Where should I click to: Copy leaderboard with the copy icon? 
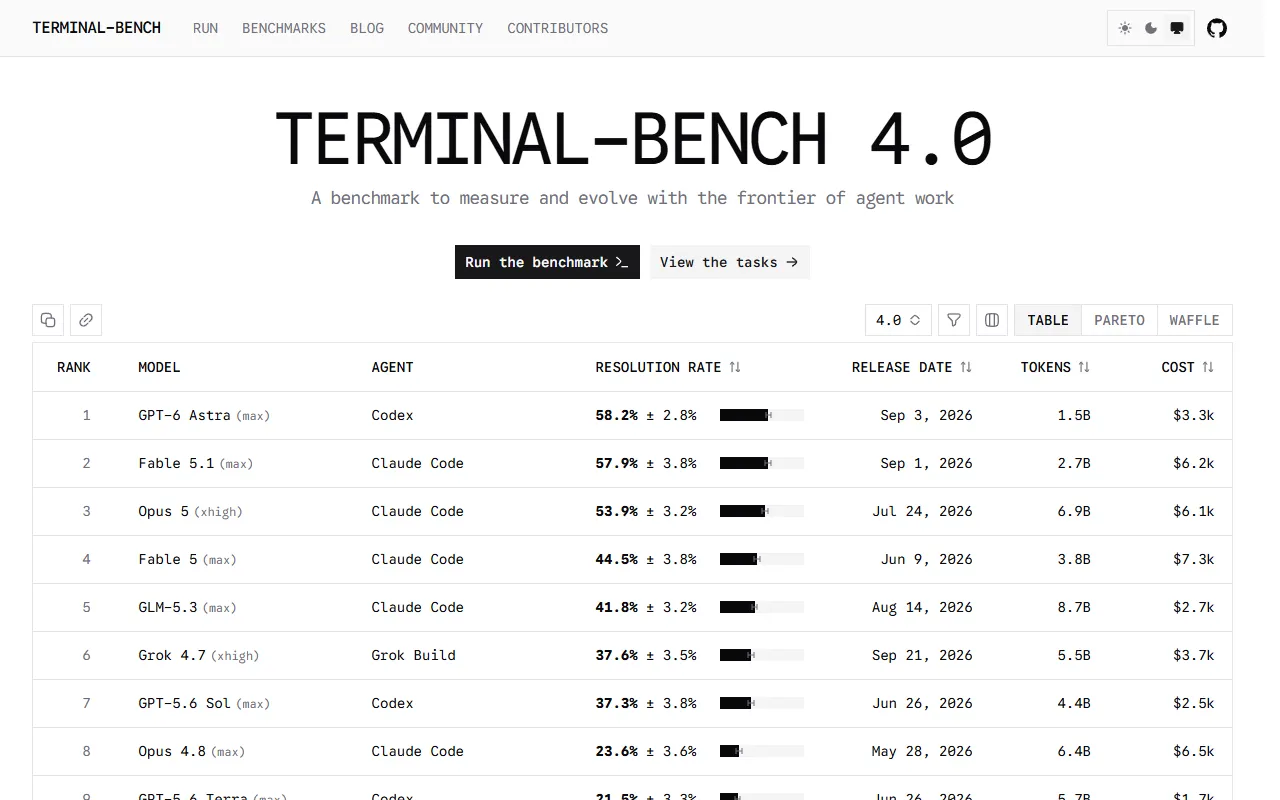48,320
